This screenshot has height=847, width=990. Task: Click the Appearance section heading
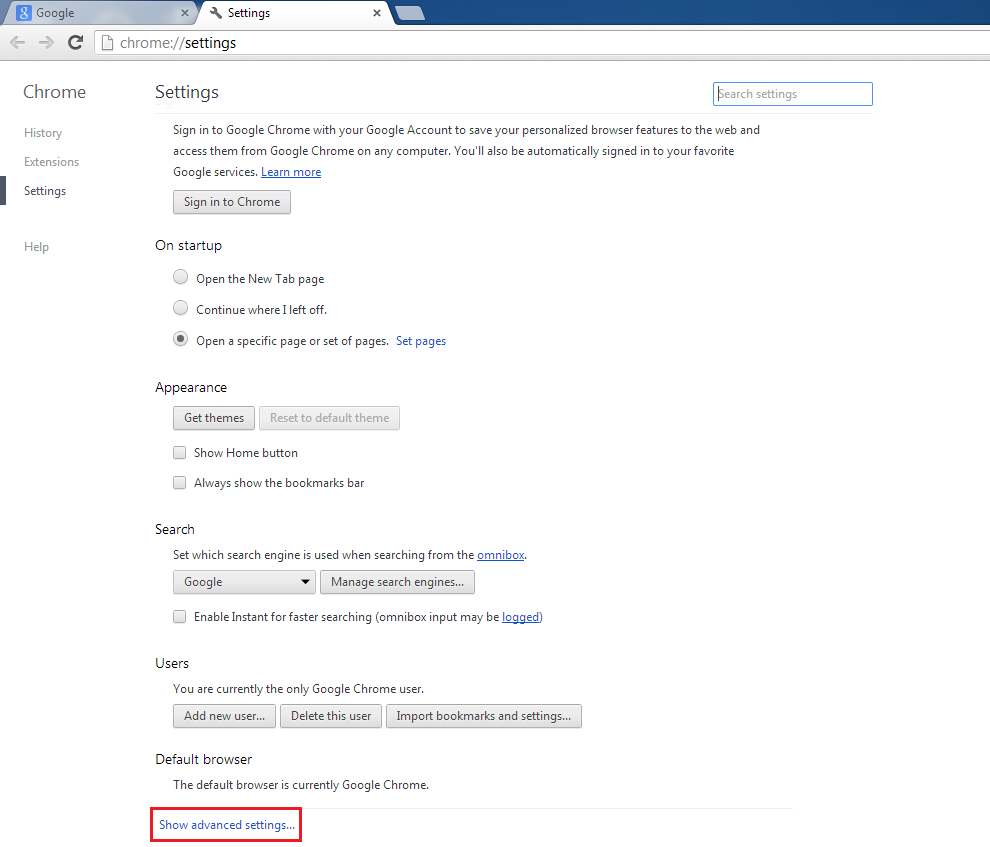pyautogui.click(x=191, y=388)
